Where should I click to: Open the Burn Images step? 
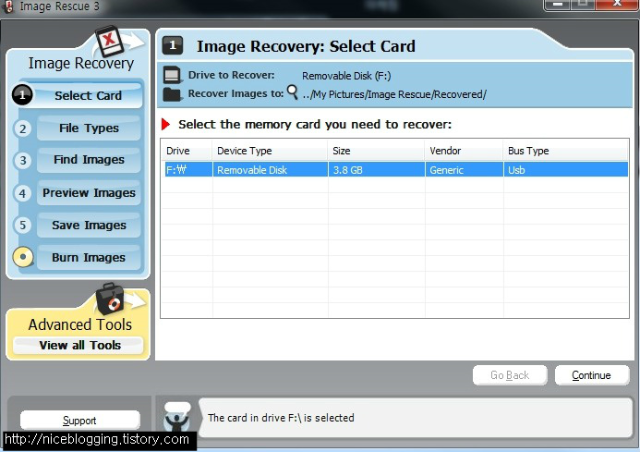pos(89,258)
